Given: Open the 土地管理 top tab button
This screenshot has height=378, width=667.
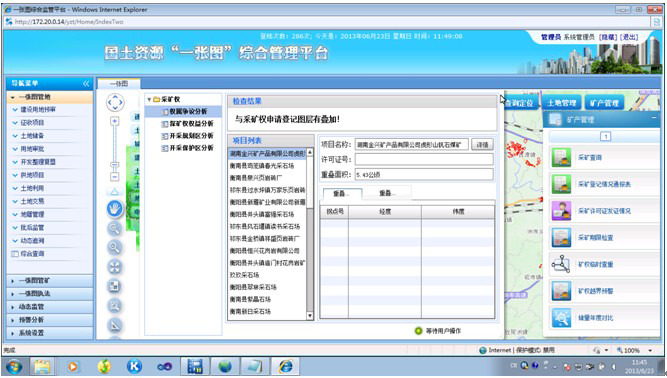Looking at the screenshot, I should pyautogui.click(x=562, y=103).
